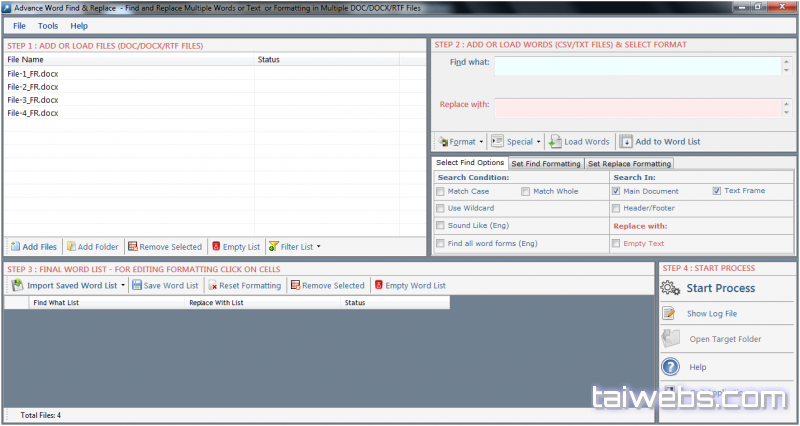Enable the Match Case checkbox

tap(441, 191)
